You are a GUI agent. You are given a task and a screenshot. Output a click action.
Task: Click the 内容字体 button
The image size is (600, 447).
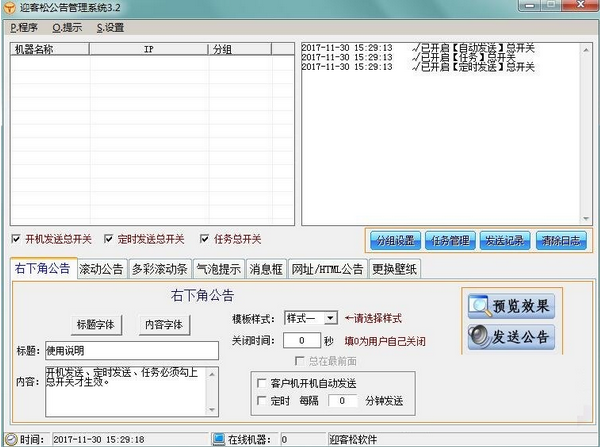[x=164, y=325]
